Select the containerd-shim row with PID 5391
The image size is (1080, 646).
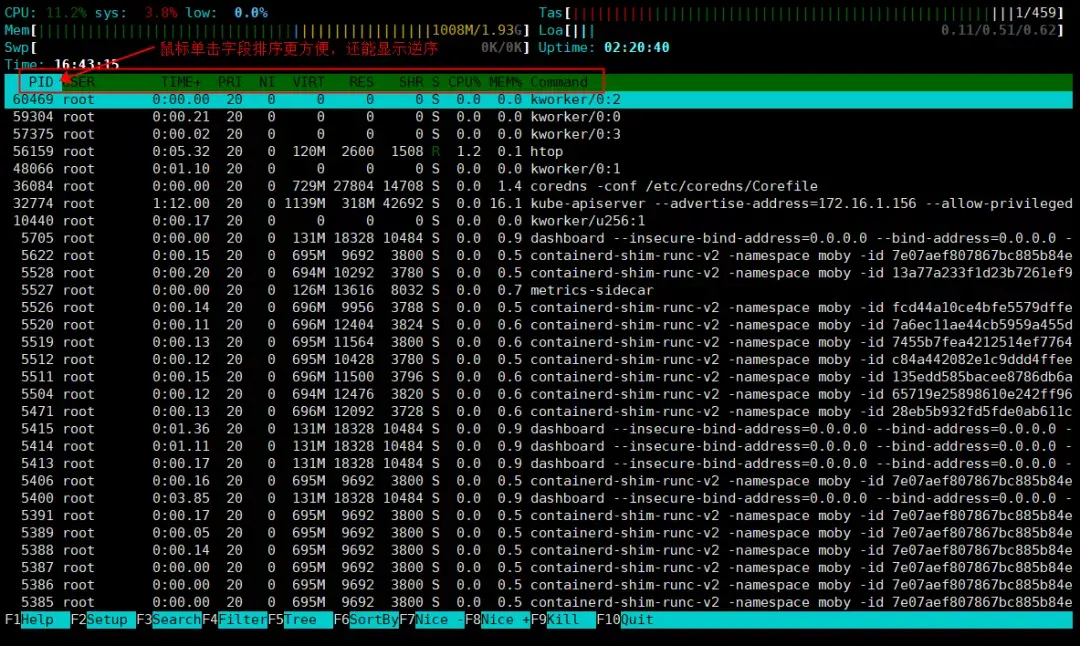pyautogui.click(x=539, y=516)
